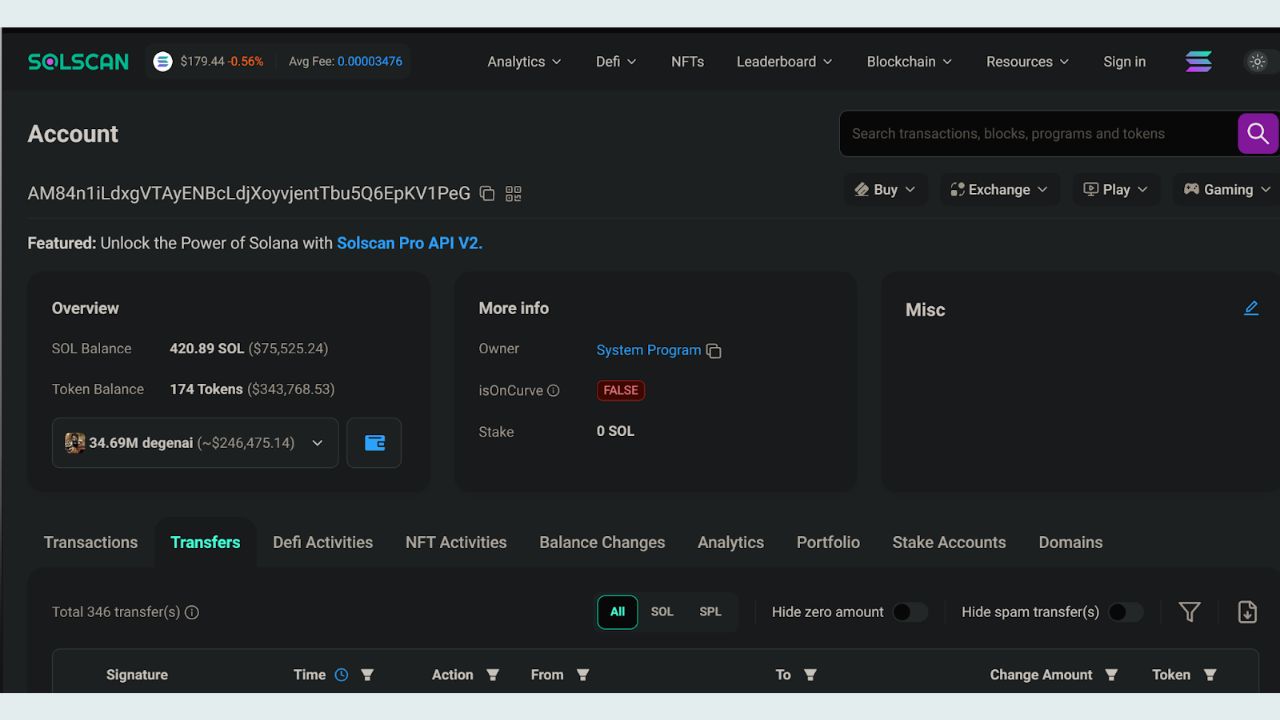1280x720 pixels.
Task: Copy the System Program owner address
Action: click(713, 351)
